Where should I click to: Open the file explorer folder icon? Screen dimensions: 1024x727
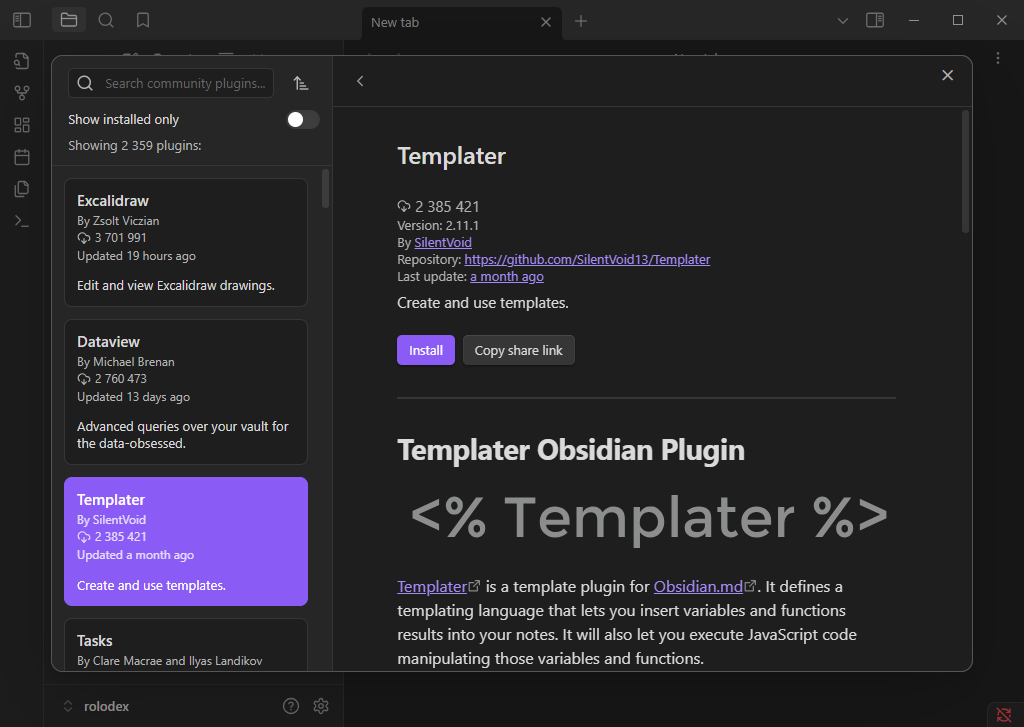69,20
